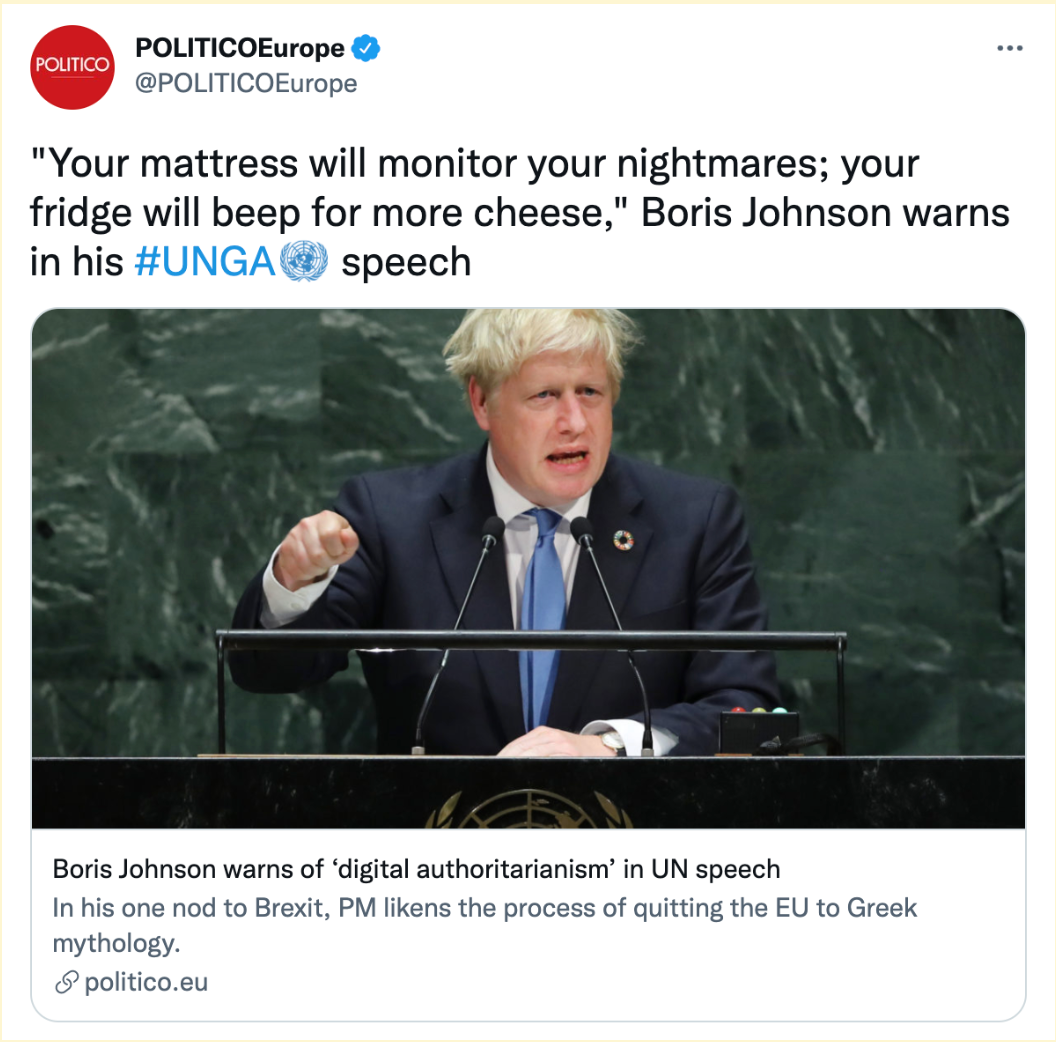Viewport: 1056px width, 1042px height.
Task: Click the article summary mentioning Greek mythology
Action: click(x=485, y=925)
